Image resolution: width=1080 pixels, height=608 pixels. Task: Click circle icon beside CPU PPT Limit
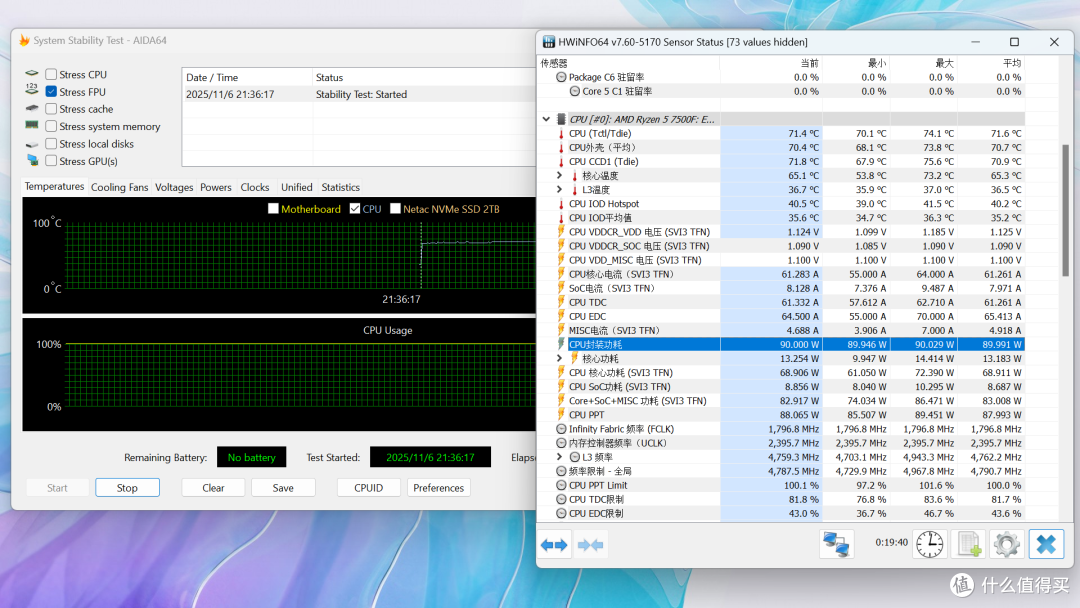pos(561,485)
